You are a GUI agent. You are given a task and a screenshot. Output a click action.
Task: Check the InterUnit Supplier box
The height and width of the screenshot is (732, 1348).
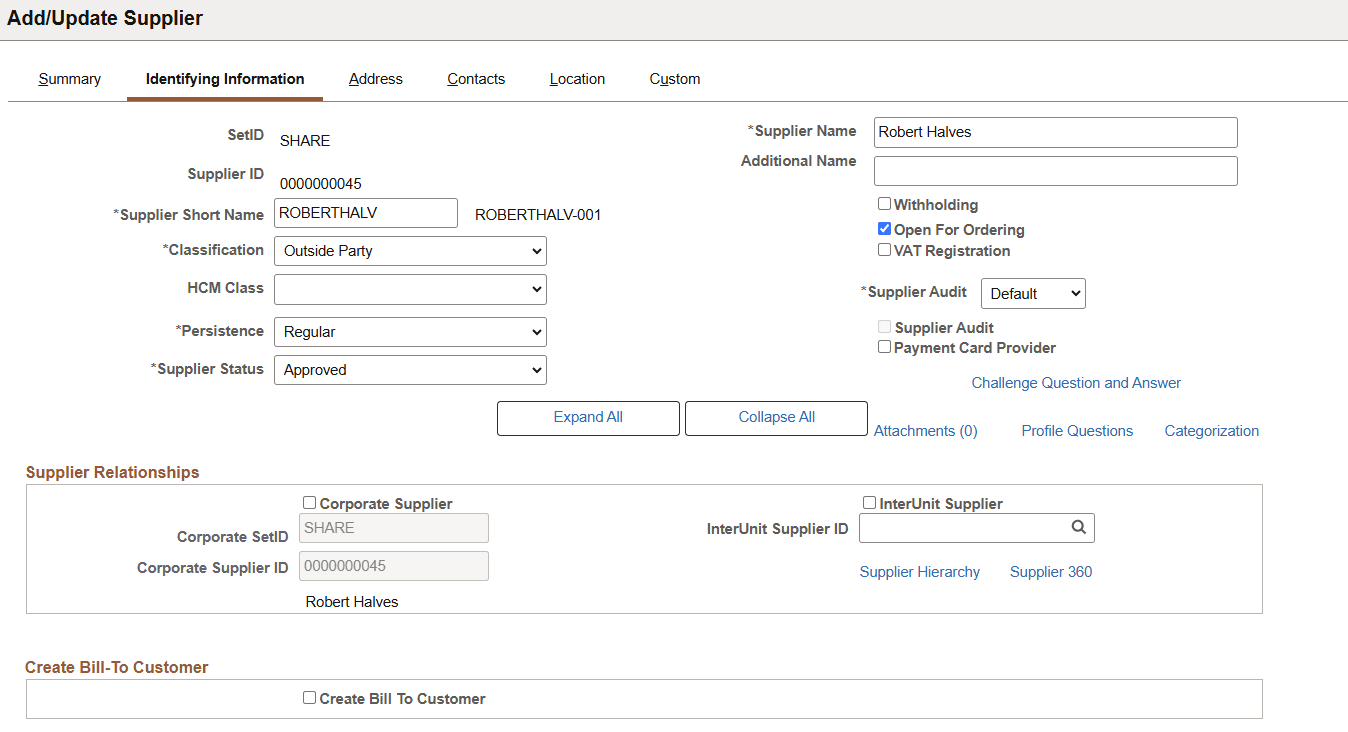pyautogui.click(x=869, y=501)
